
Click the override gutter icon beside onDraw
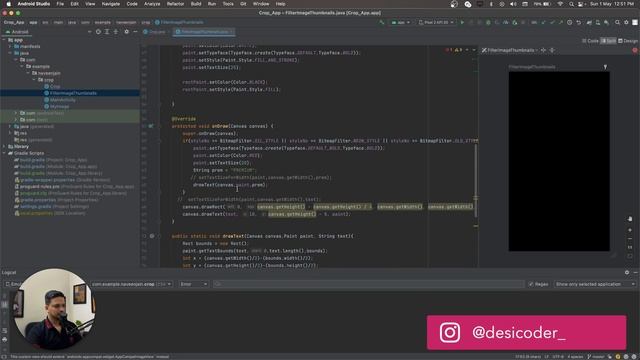pyautogui.click(x=151, y=126)
